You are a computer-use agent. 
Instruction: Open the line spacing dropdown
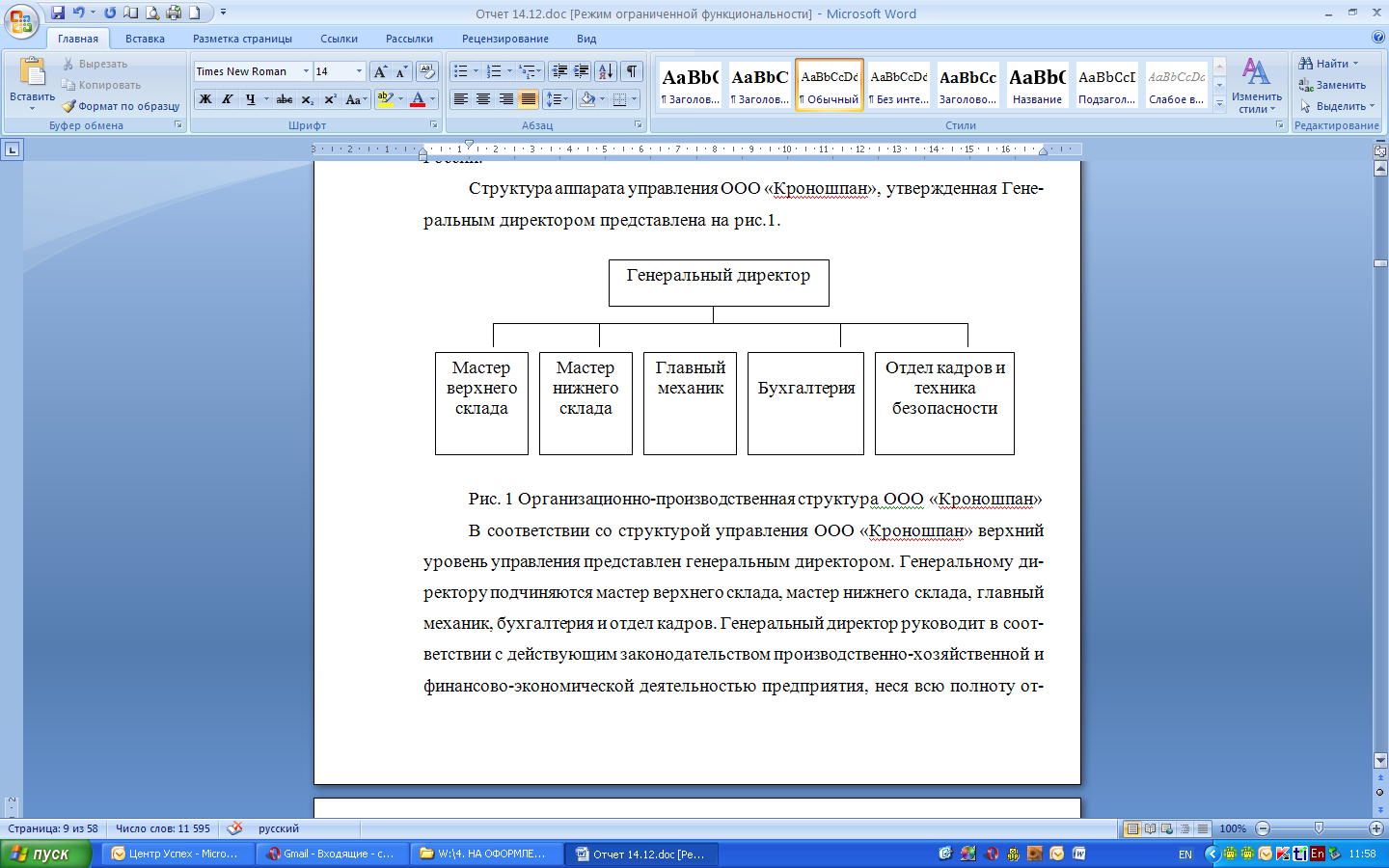557,99
